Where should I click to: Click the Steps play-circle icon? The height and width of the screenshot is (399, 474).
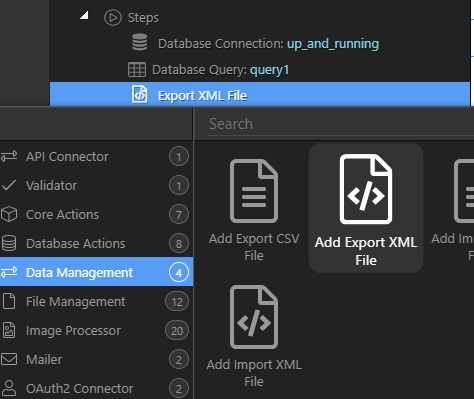coord(113,17)
